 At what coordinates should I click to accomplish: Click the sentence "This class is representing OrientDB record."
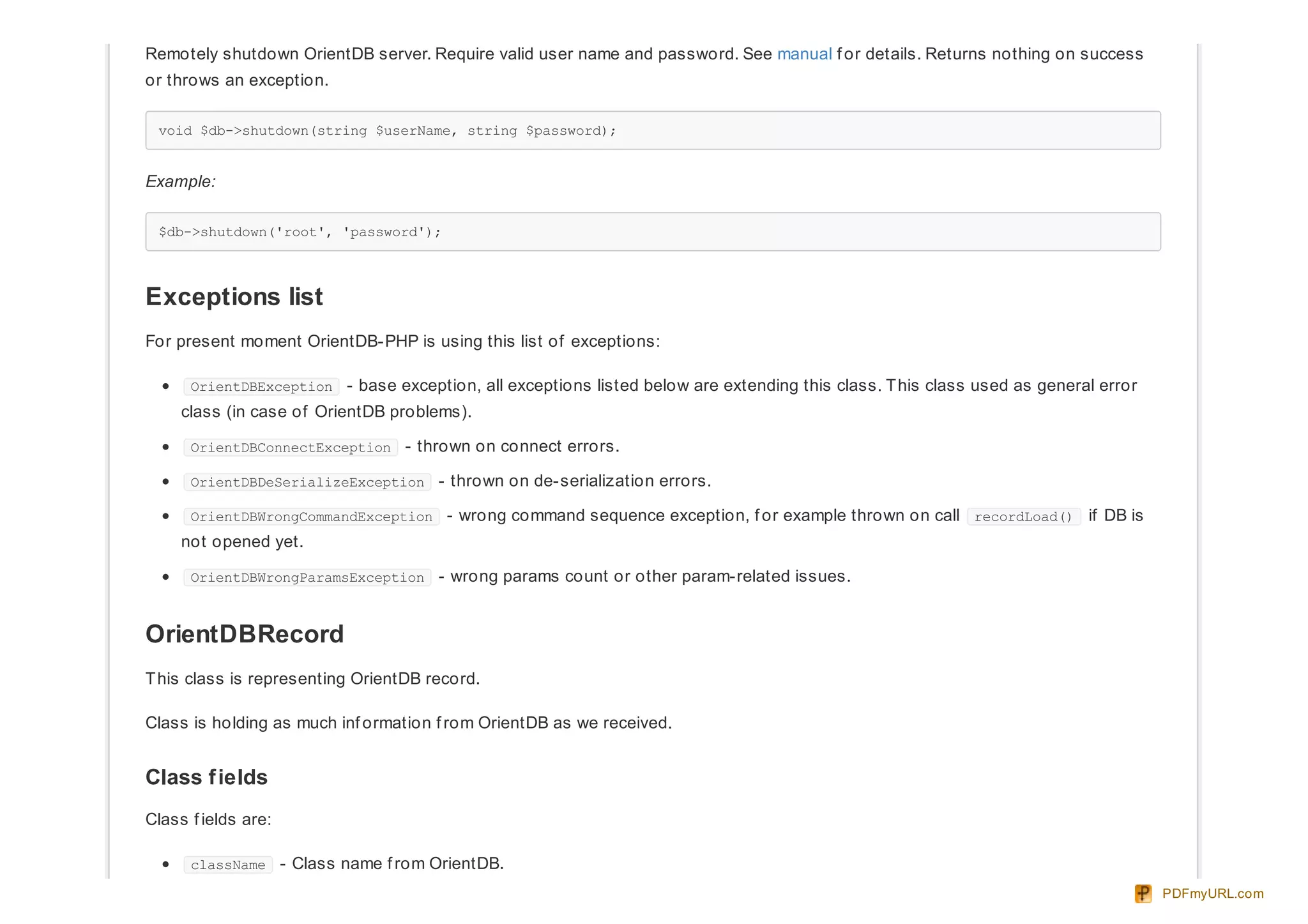pyautogui.click(x=312, y=678)
